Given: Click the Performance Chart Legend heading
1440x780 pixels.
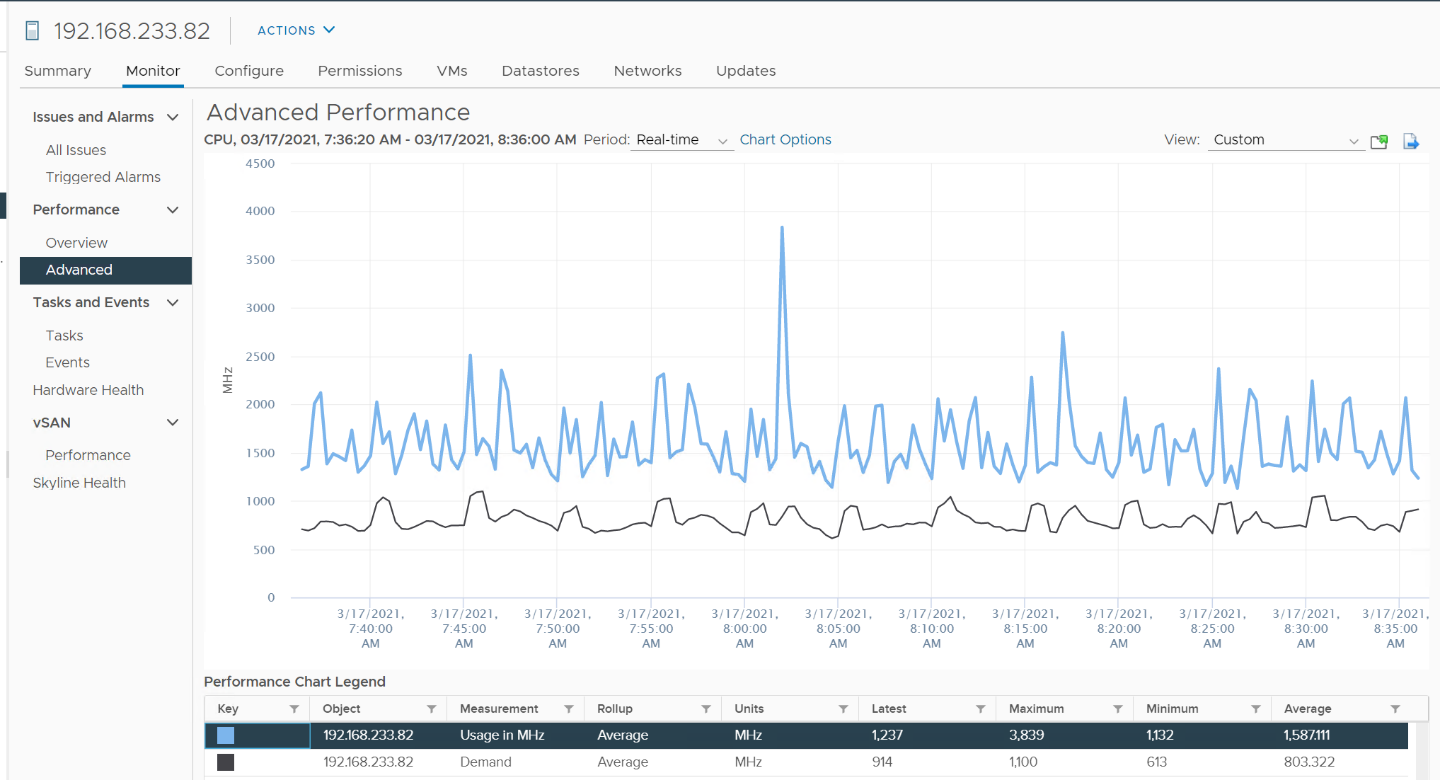Looking at the screenshot, I should tap(295, 682).
